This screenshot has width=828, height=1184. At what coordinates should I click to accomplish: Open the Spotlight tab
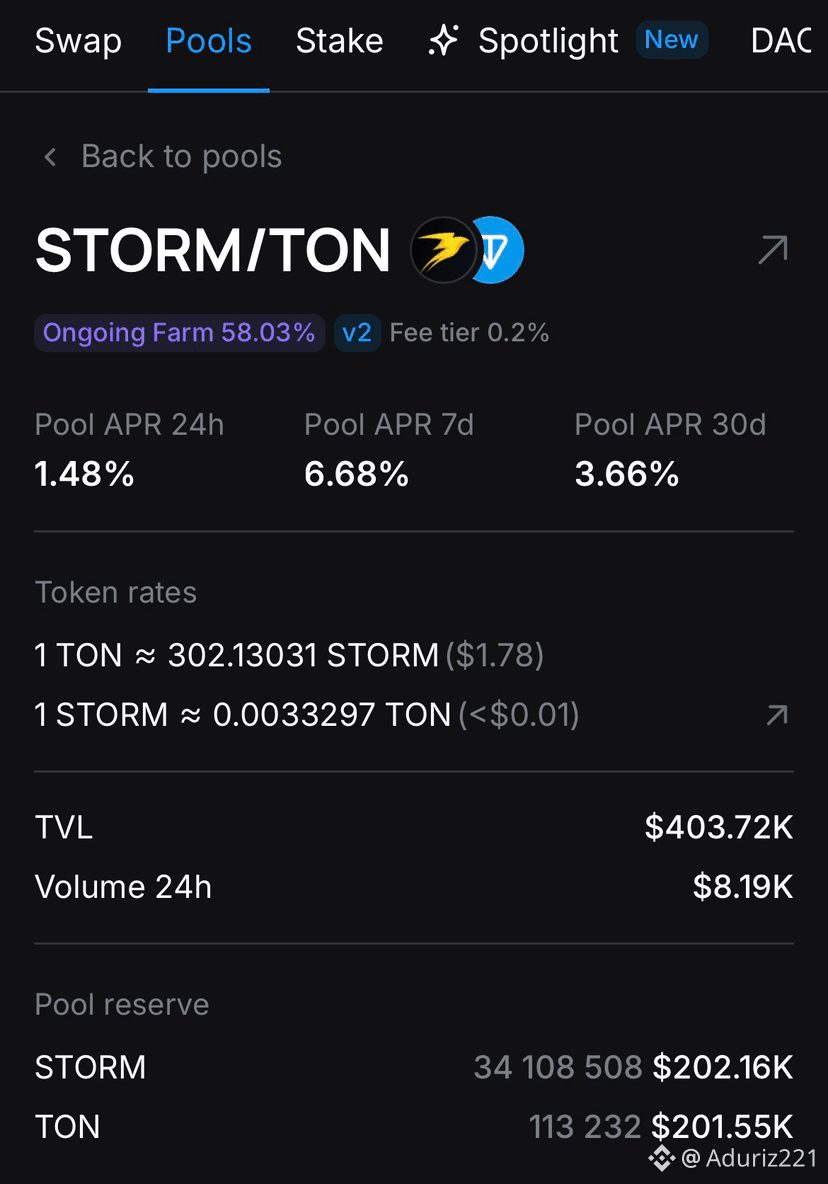(548, 41)
